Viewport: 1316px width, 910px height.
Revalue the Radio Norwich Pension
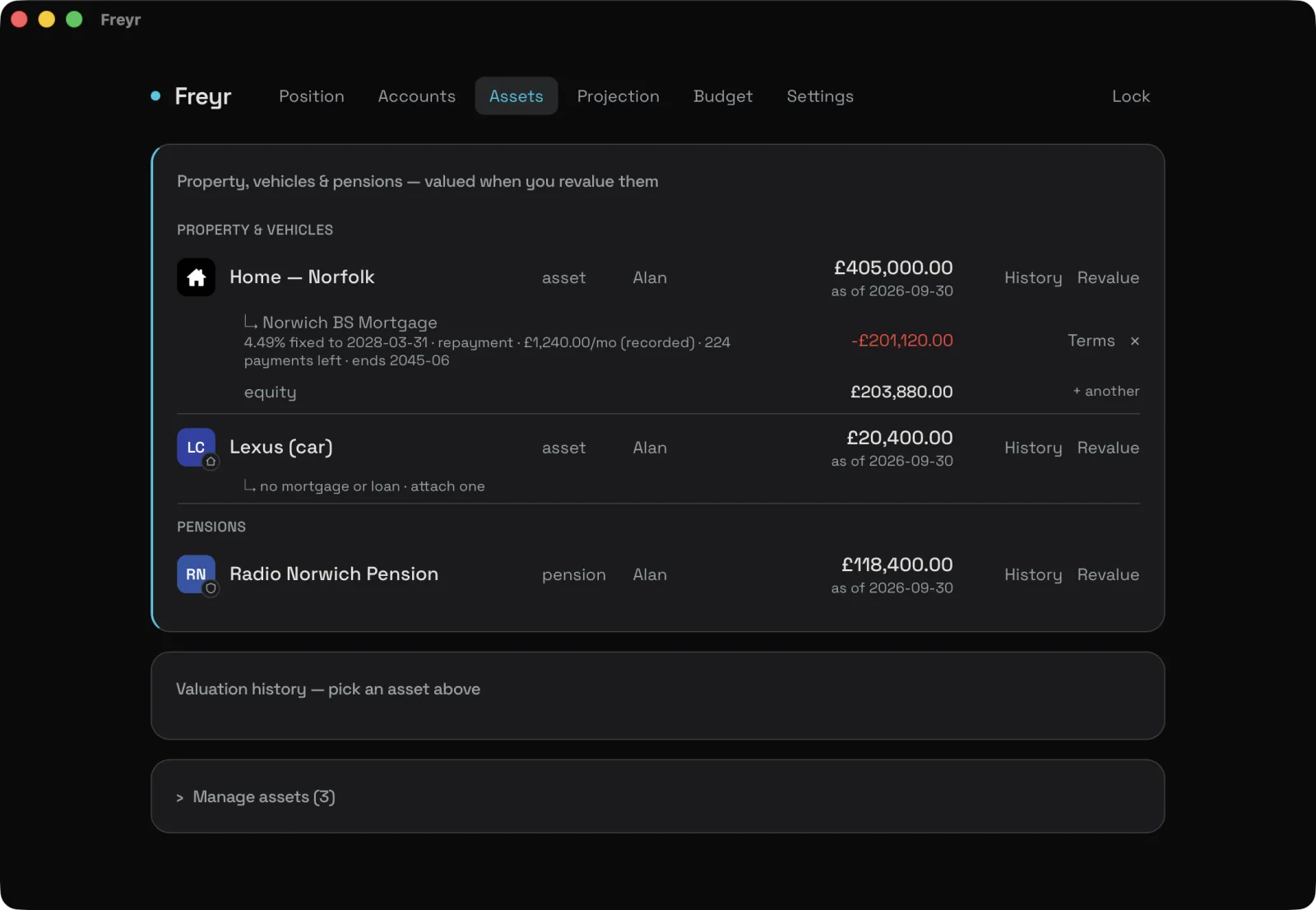click(1108, 574)
